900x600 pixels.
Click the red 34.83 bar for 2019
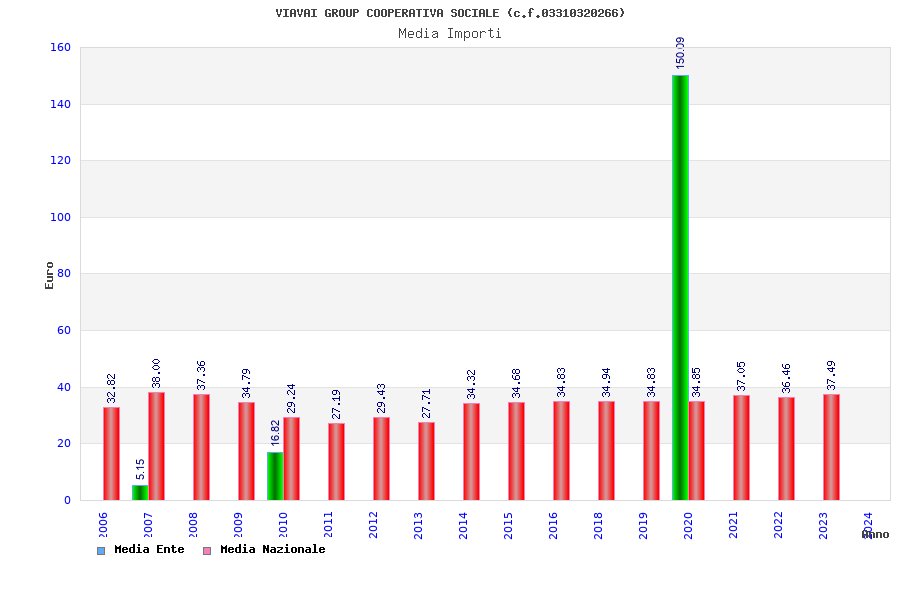point(651,451)
